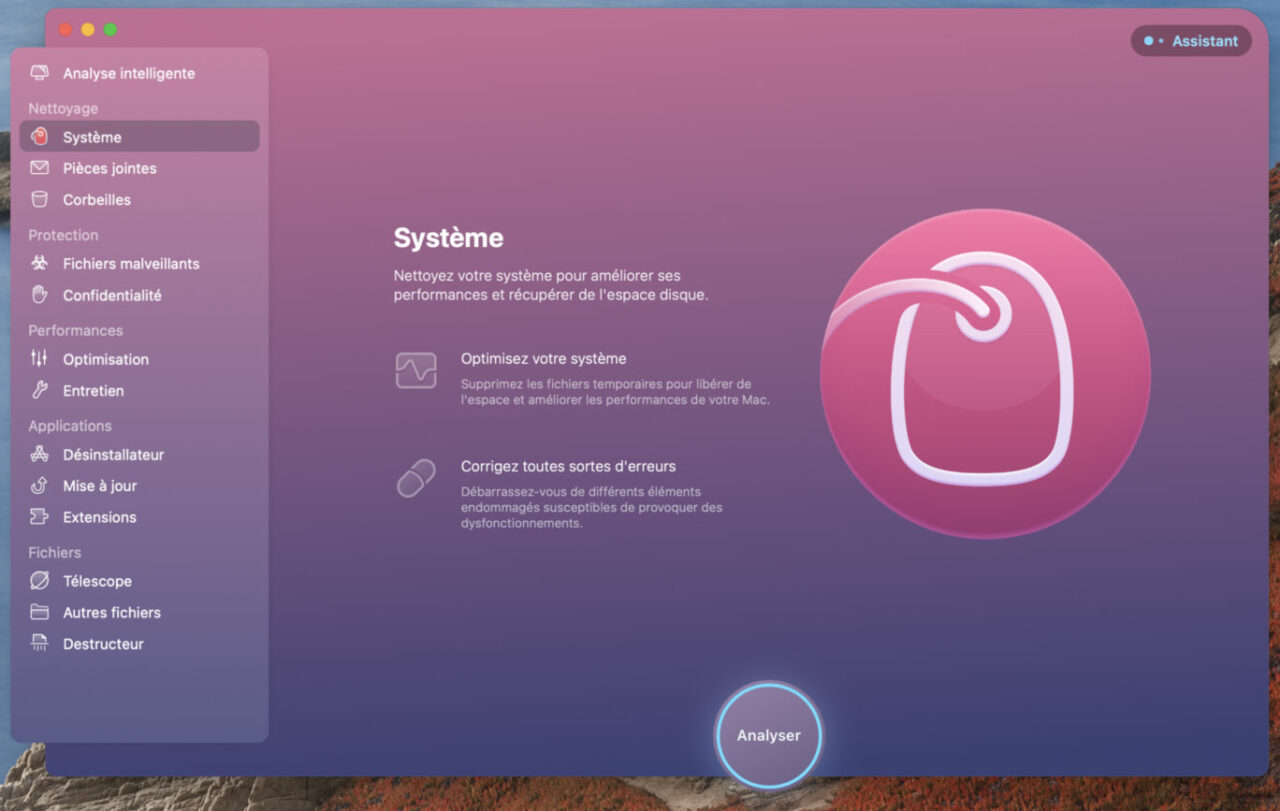Select Entretien under Performances
Viewport: 1280px width, 811px height.
point(97,390)
